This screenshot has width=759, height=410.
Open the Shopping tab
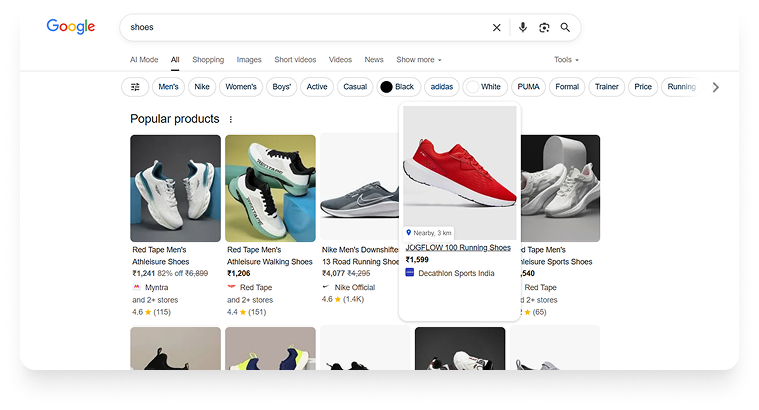208,60
